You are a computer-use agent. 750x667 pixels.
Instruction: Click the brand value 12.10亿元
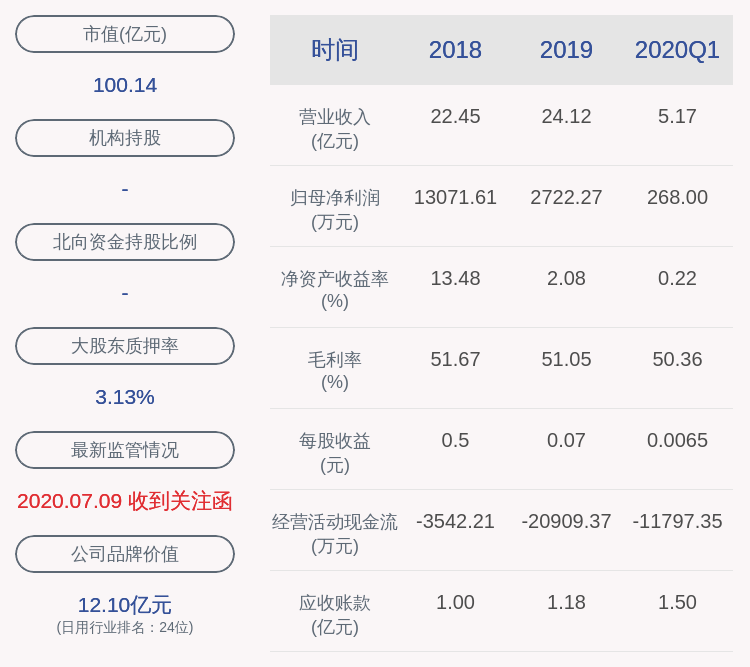point(125,605)
